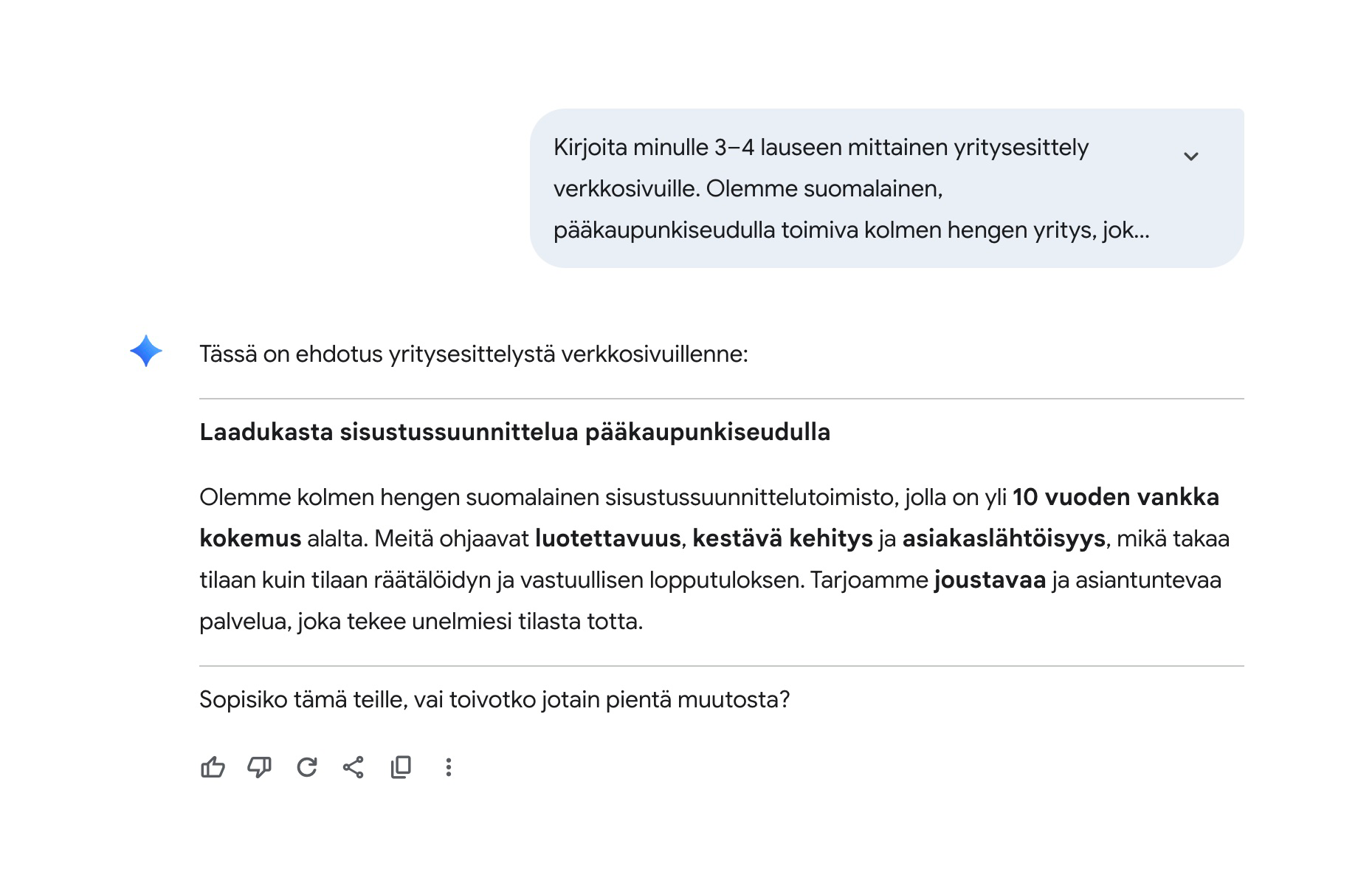Click the bold word "asiakaslähtöisyys"
The height and width of the screenshot is (889, 1372).
click(1004, 538)
